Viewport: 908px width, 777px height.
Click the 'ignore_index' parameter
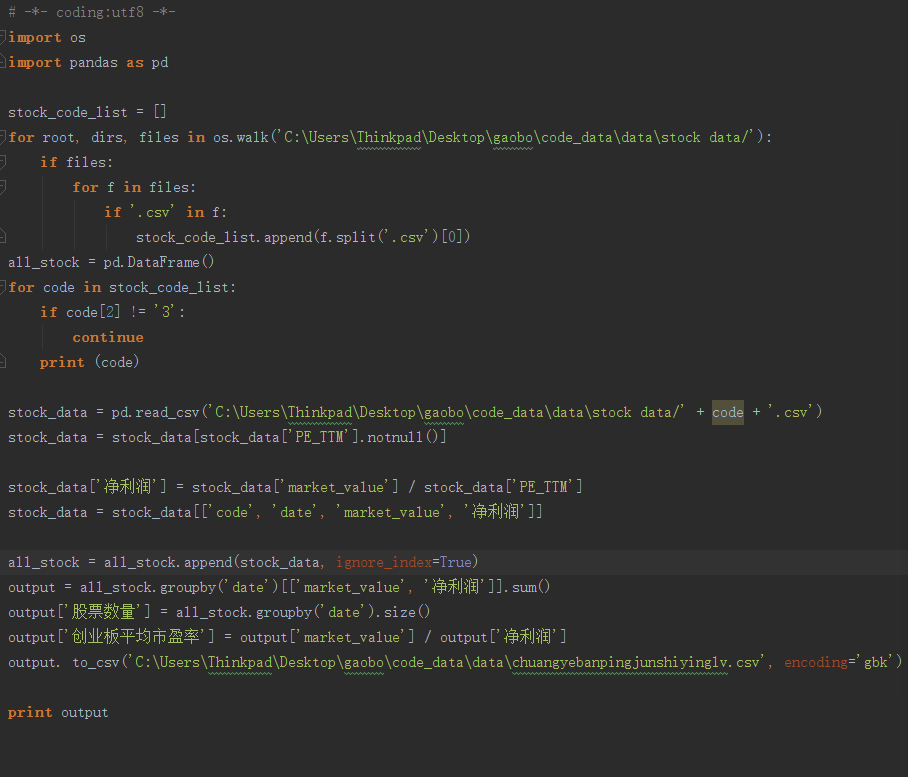(384, 562)
